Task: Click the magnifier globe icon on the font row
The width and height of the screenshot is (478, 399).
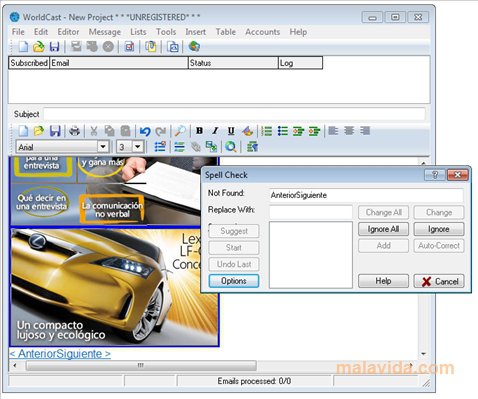Action: (231, 147)
